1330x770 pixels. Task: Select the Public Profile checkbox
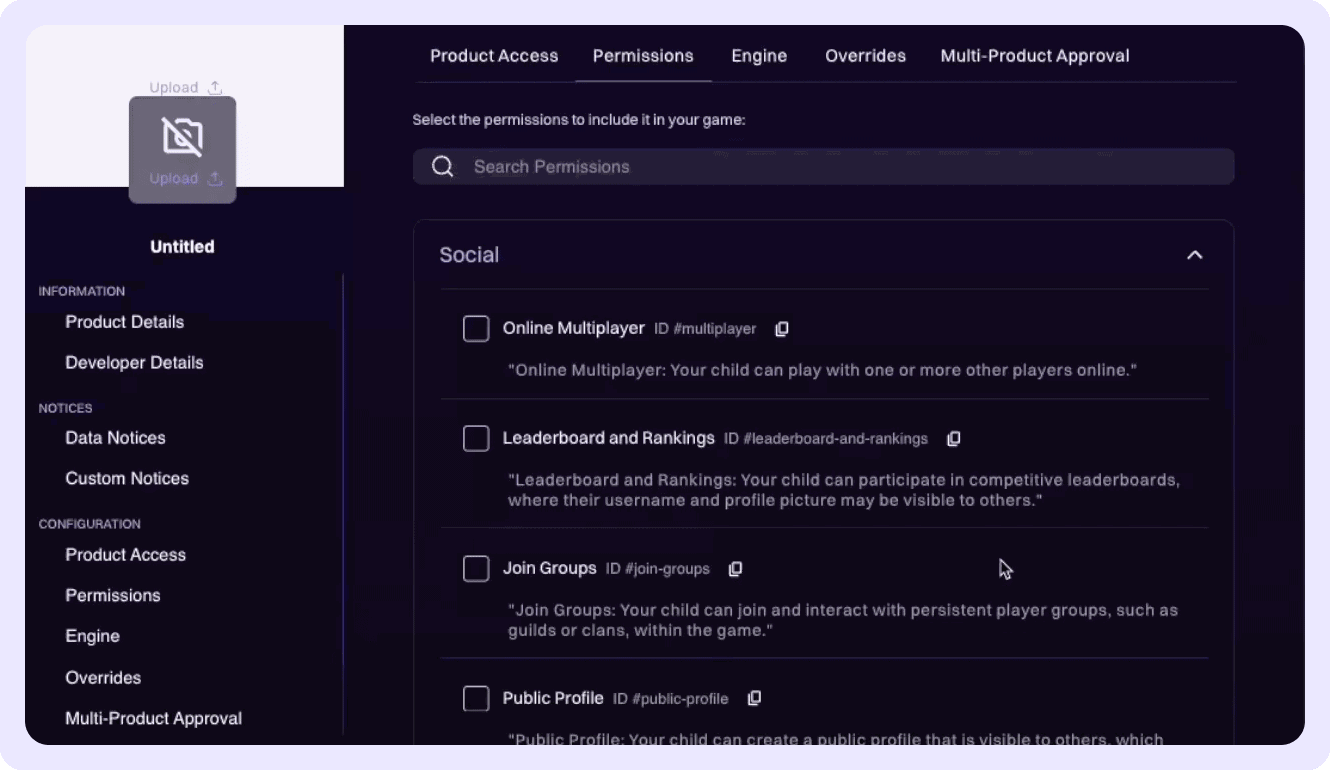pos(476,698)
